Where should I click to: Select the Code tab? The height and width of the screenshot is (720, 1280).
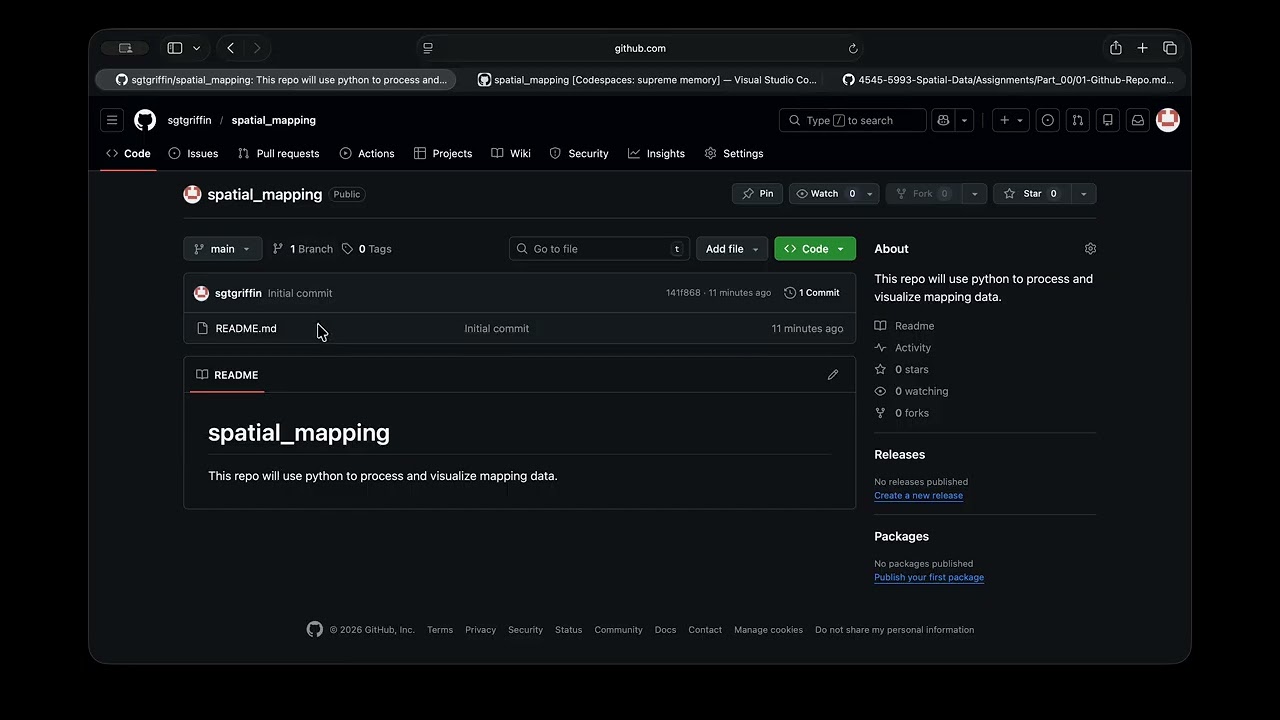tap(128, 153)
